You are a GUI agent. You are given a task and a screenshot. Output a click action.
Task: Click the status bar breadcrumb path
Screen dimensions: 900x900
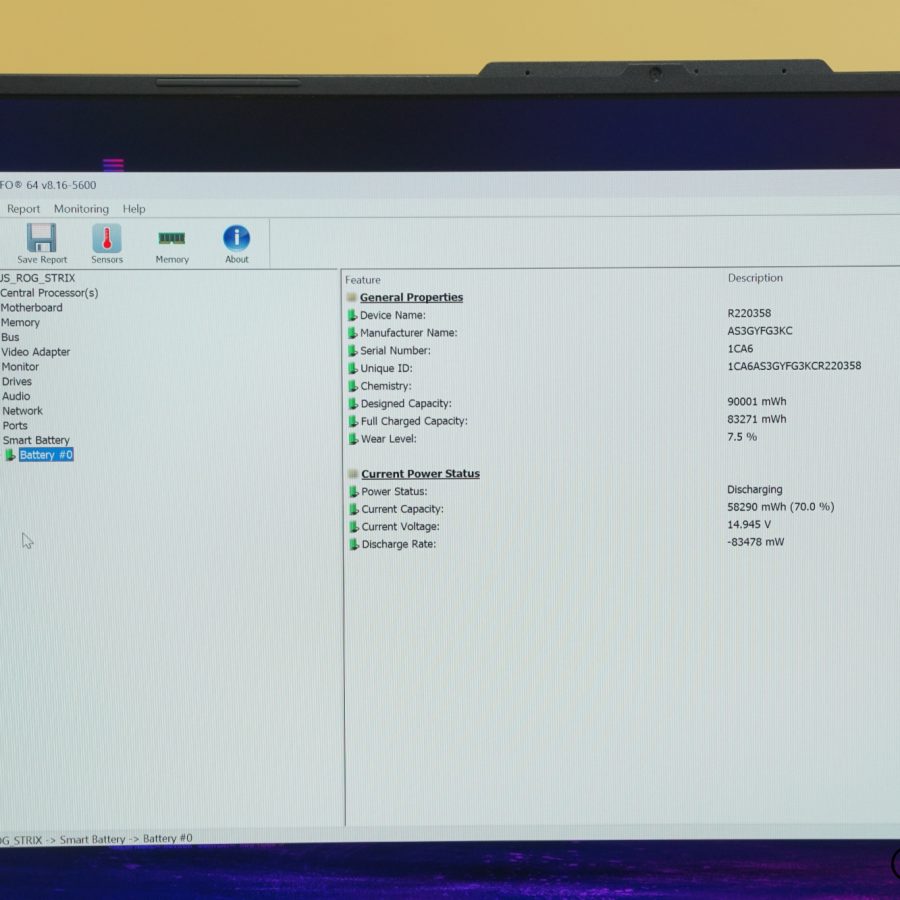click(96, 839)
